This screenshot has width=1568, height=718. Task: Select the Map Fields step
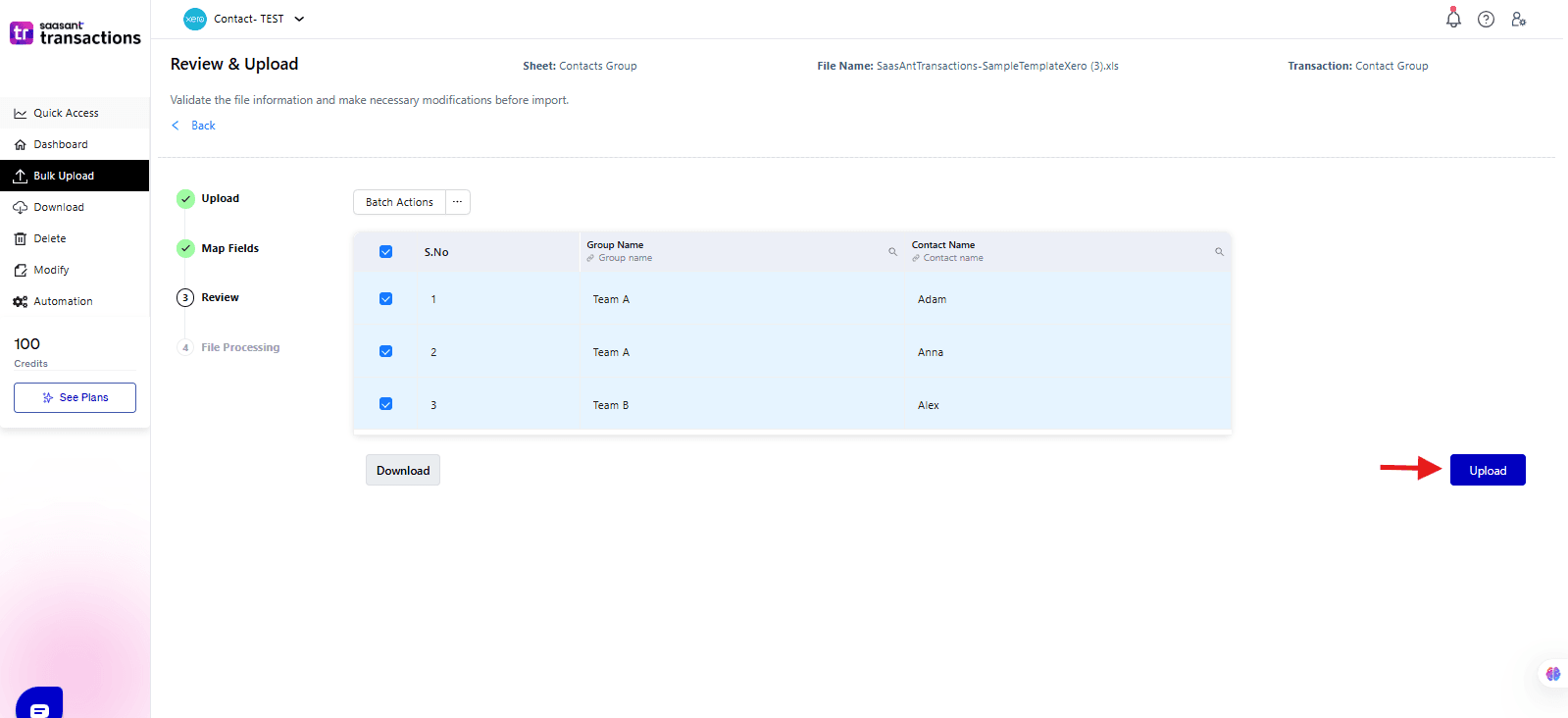[x=229, y=248]
